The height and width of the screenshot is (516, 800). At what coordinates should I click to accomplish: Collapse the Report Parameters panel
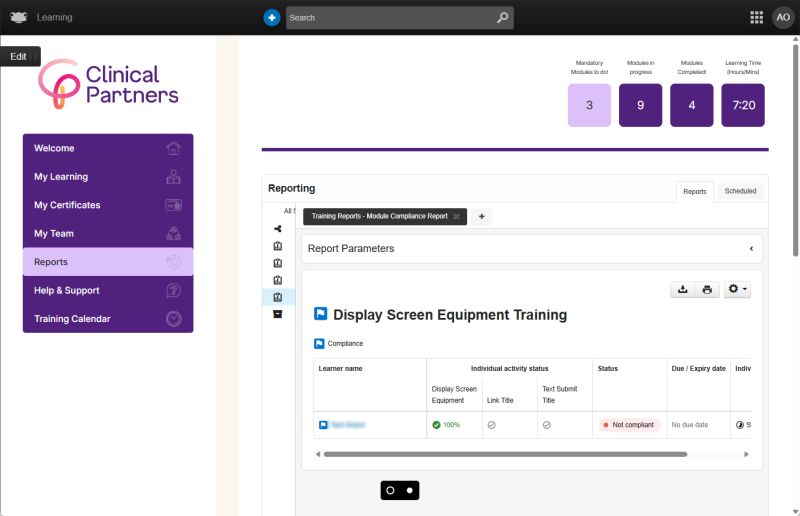pyautogui.click(x=751, y=248)
